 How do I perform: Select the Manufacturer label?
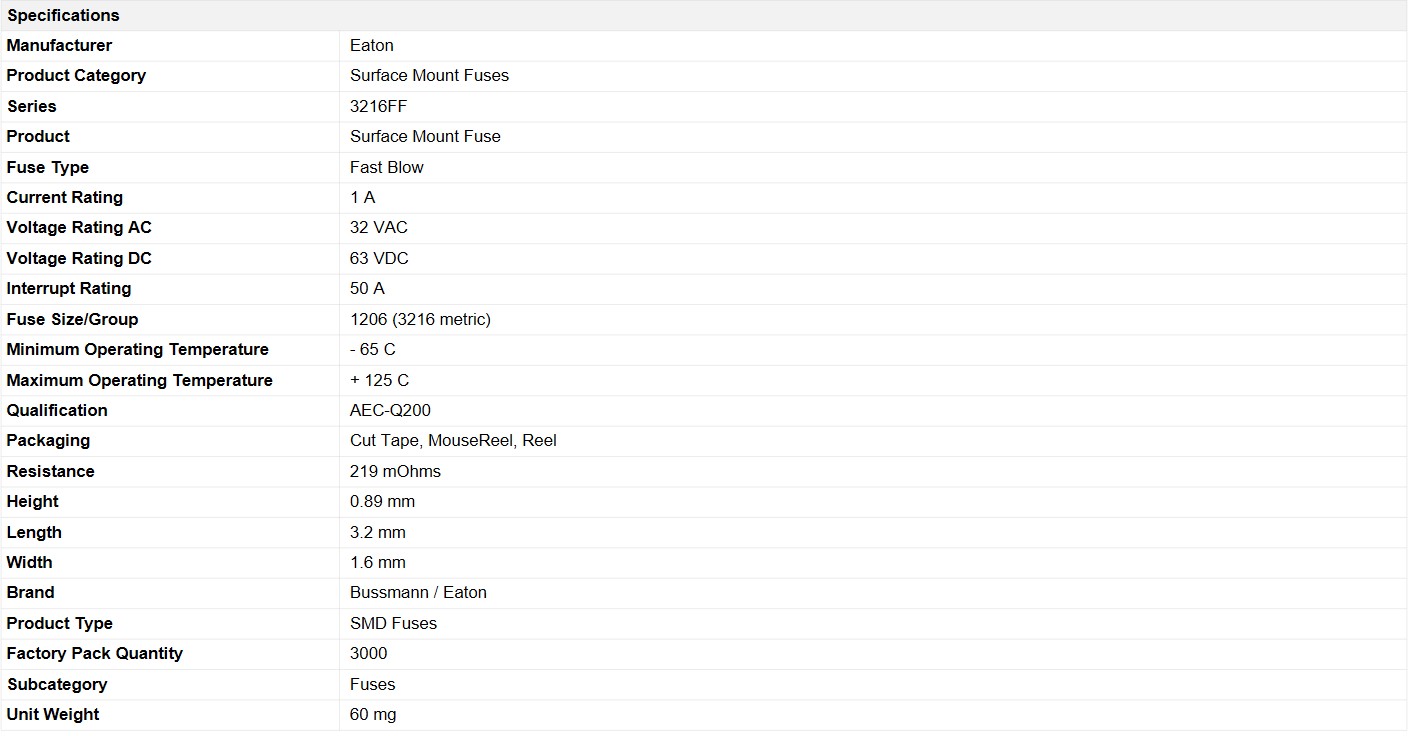click(x=59, y=45)
